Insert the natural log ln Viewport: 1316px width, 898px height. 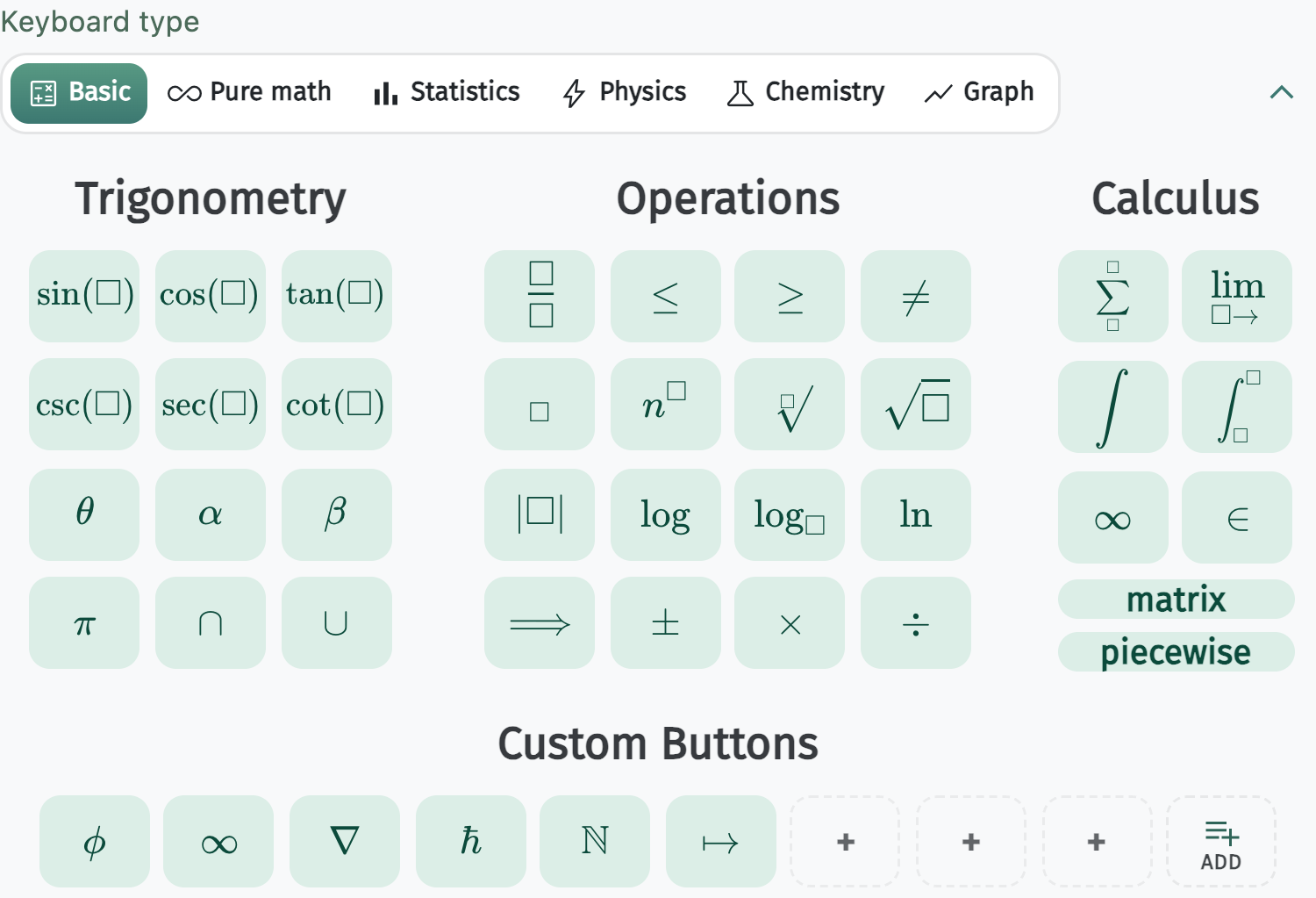(916, 514)
